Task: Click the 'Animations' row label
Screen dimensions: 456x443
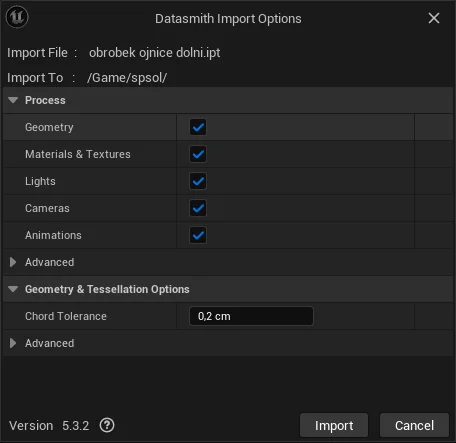Action: click(53, 235)
